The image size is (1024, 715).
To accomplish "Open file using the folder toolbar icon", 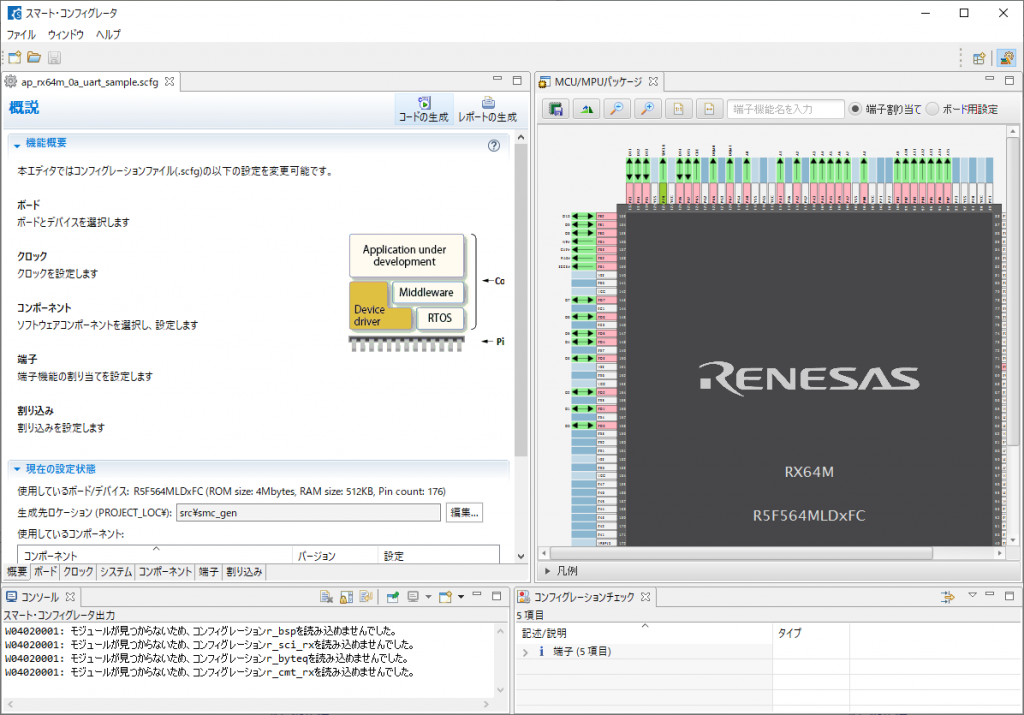I will [x=34, y=58].
